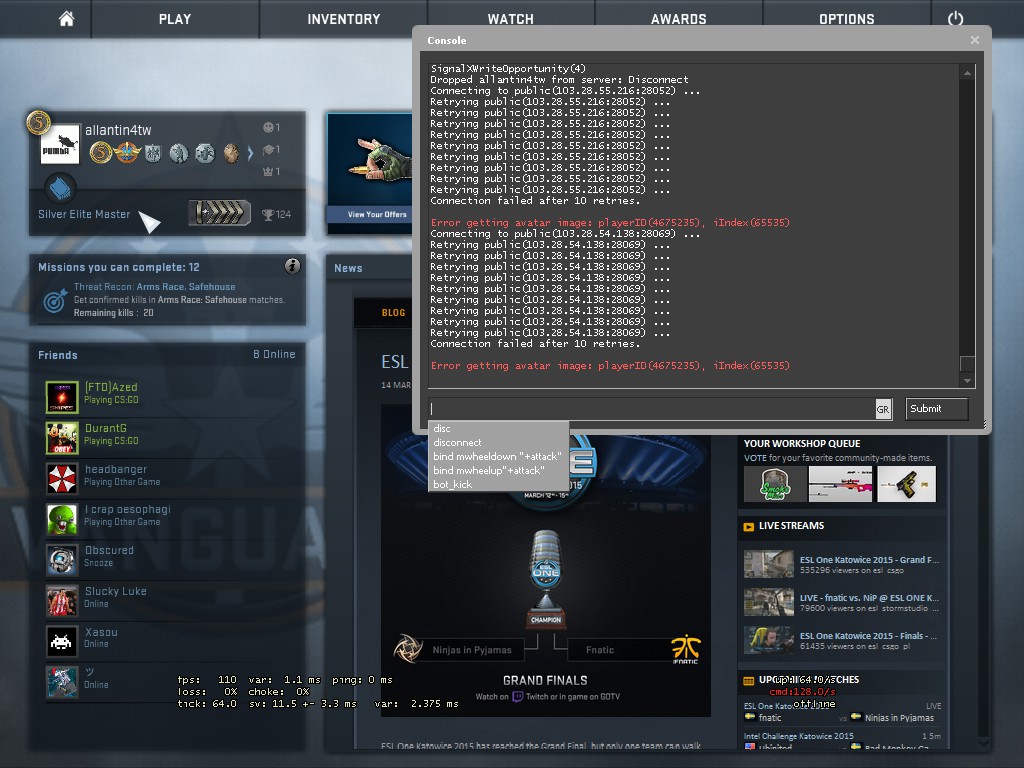
Task: Expand more medals with chevron arrow
Action: coord(250,153)
